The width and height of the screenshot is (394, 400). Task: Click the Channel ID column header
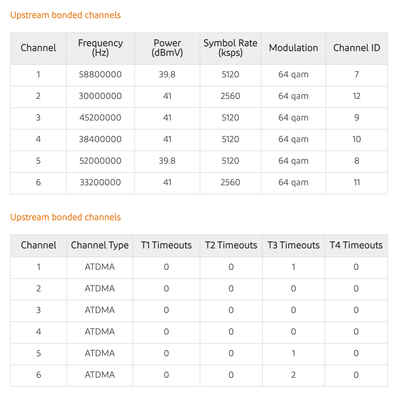click(x=357, y=48)
